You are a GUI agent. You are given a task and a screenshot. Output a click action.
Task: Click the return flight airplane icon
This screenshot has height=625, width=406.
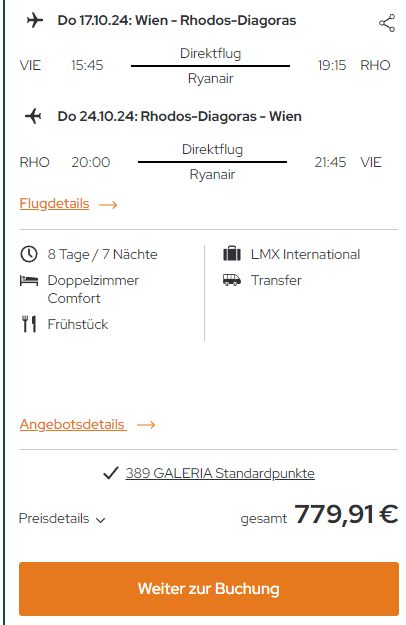pyautogui.click(x=33, y=116)
